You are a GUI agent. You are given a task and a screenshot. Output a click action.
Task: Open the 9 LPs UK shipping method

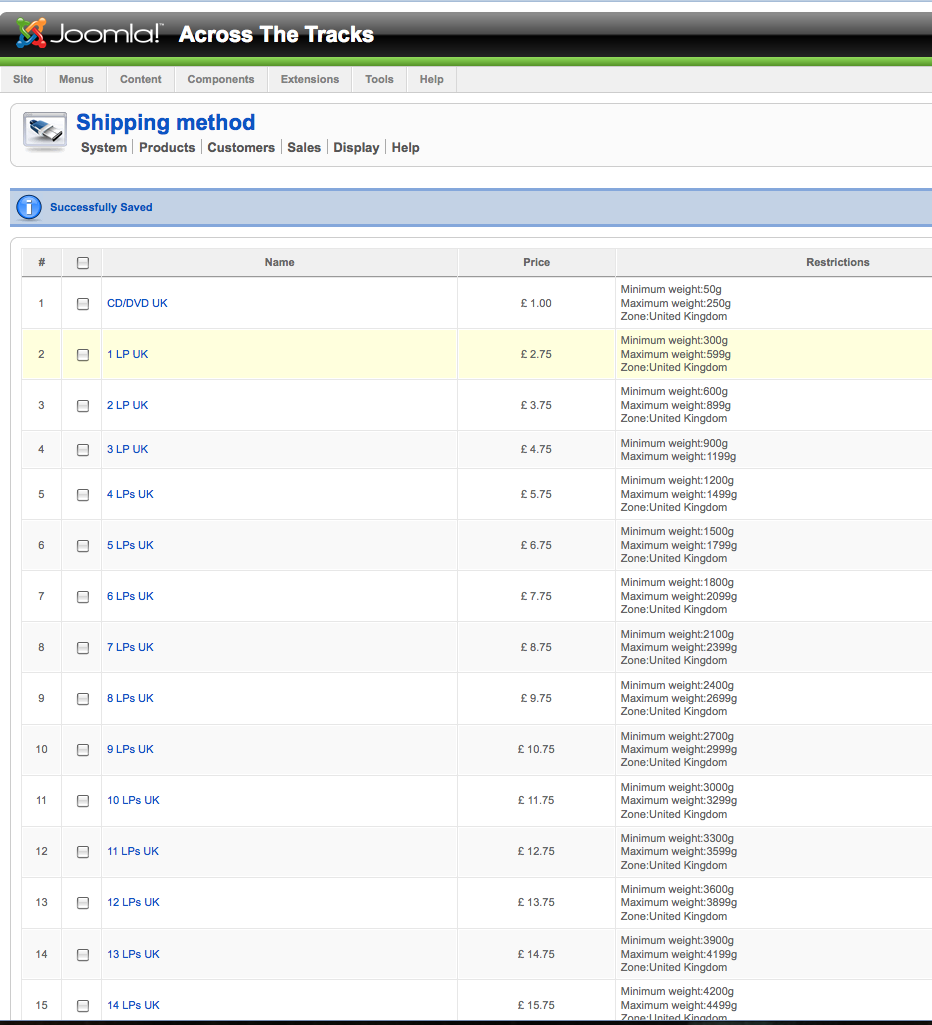pos(130,749)
